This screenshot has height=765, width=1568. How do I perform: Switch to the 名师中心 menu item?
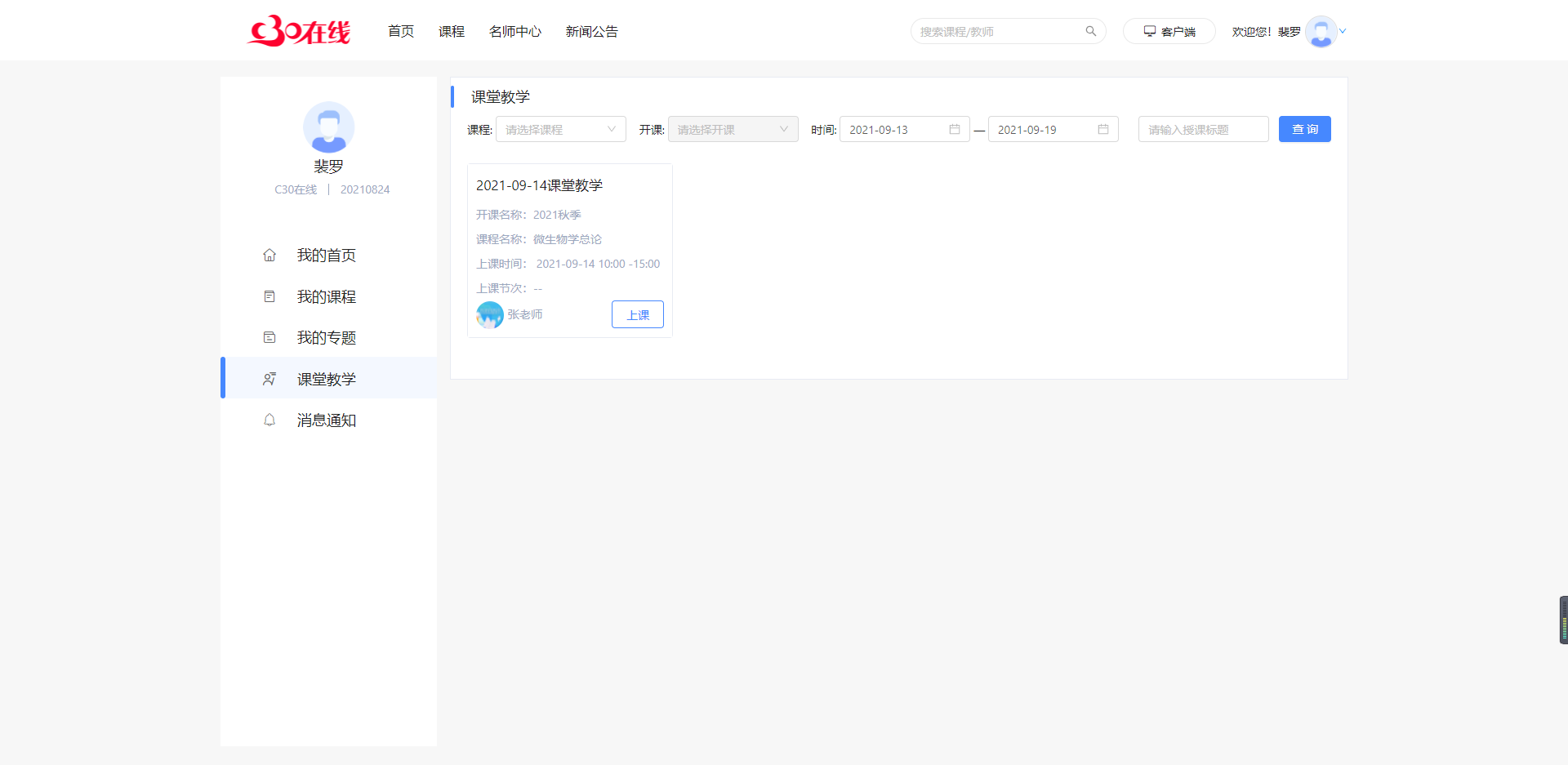pos(514,31)
